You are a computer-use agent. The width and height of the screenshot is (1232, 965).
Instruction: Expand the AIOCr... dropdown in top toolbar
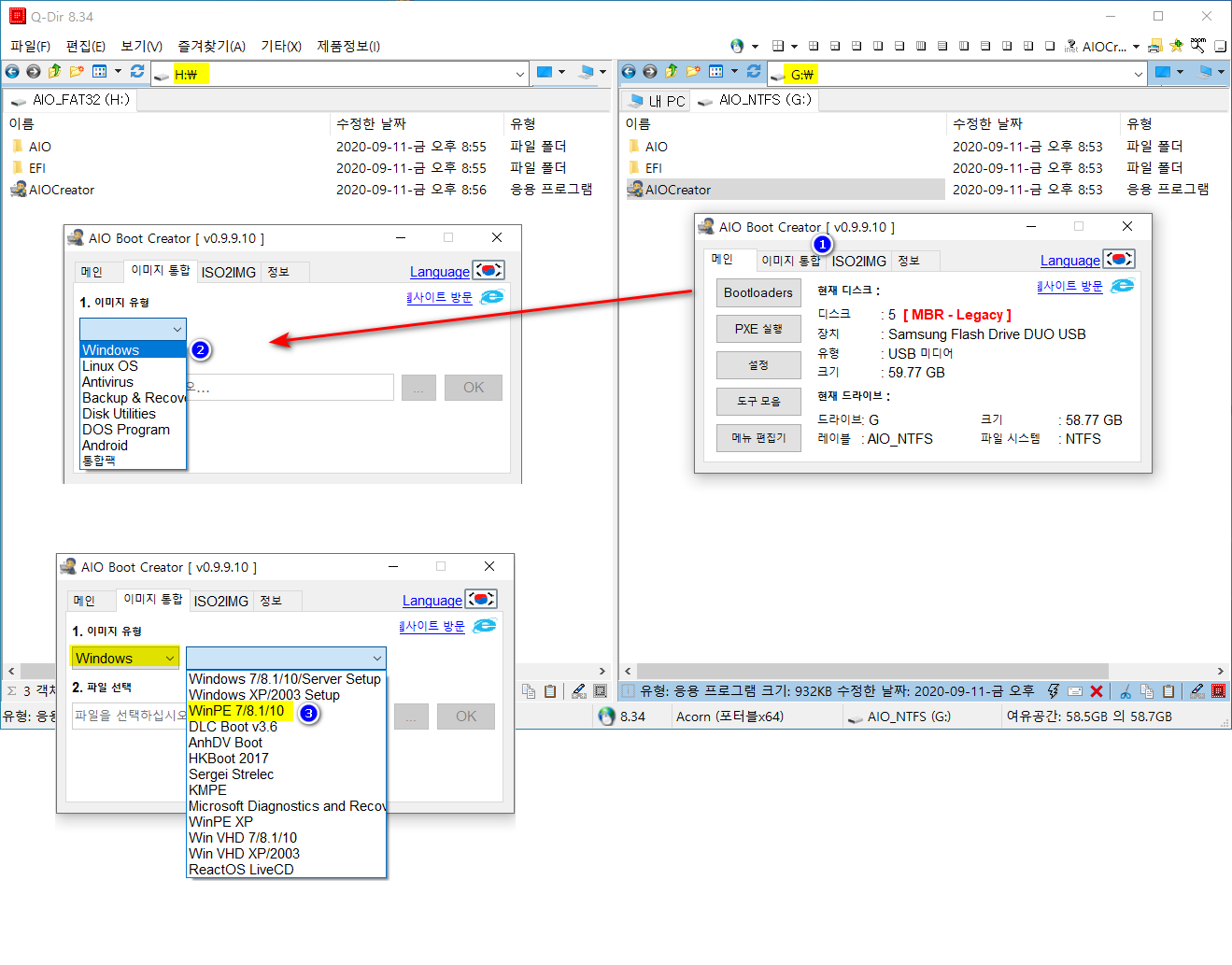point(1136,47)
